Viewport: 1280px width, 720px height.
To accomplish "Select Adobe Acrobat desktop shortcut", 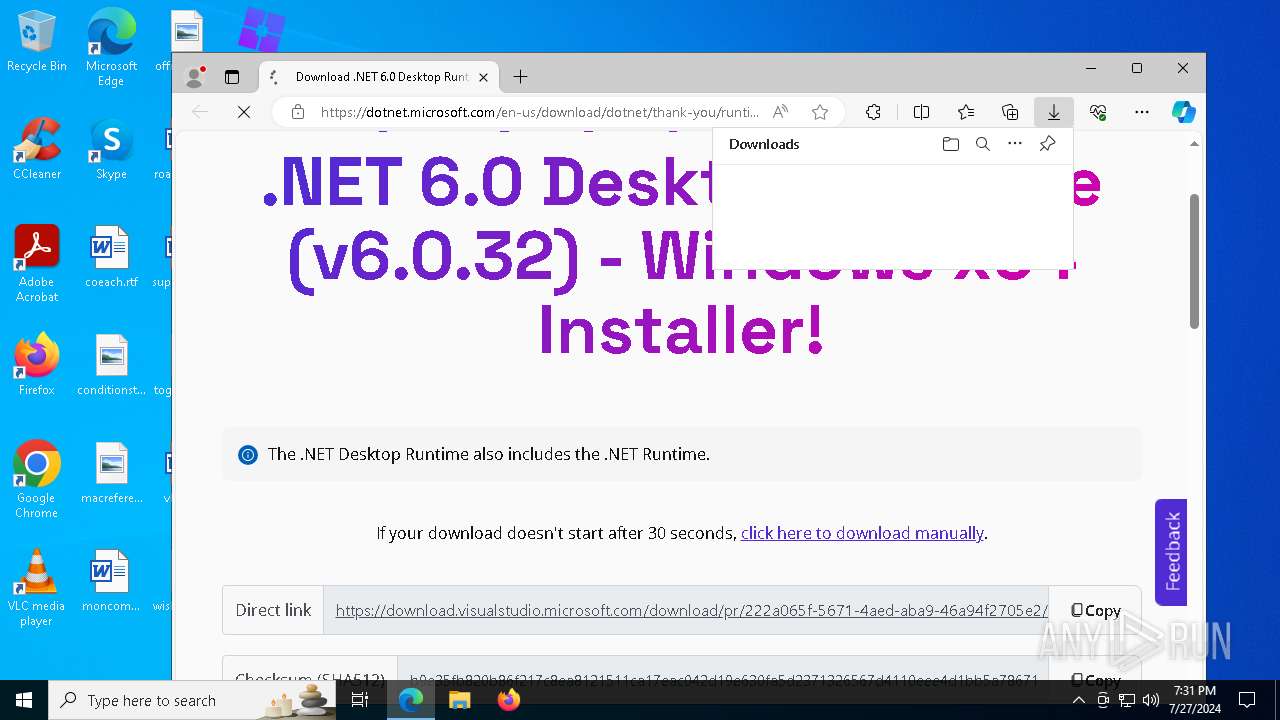I will (37, 264).
